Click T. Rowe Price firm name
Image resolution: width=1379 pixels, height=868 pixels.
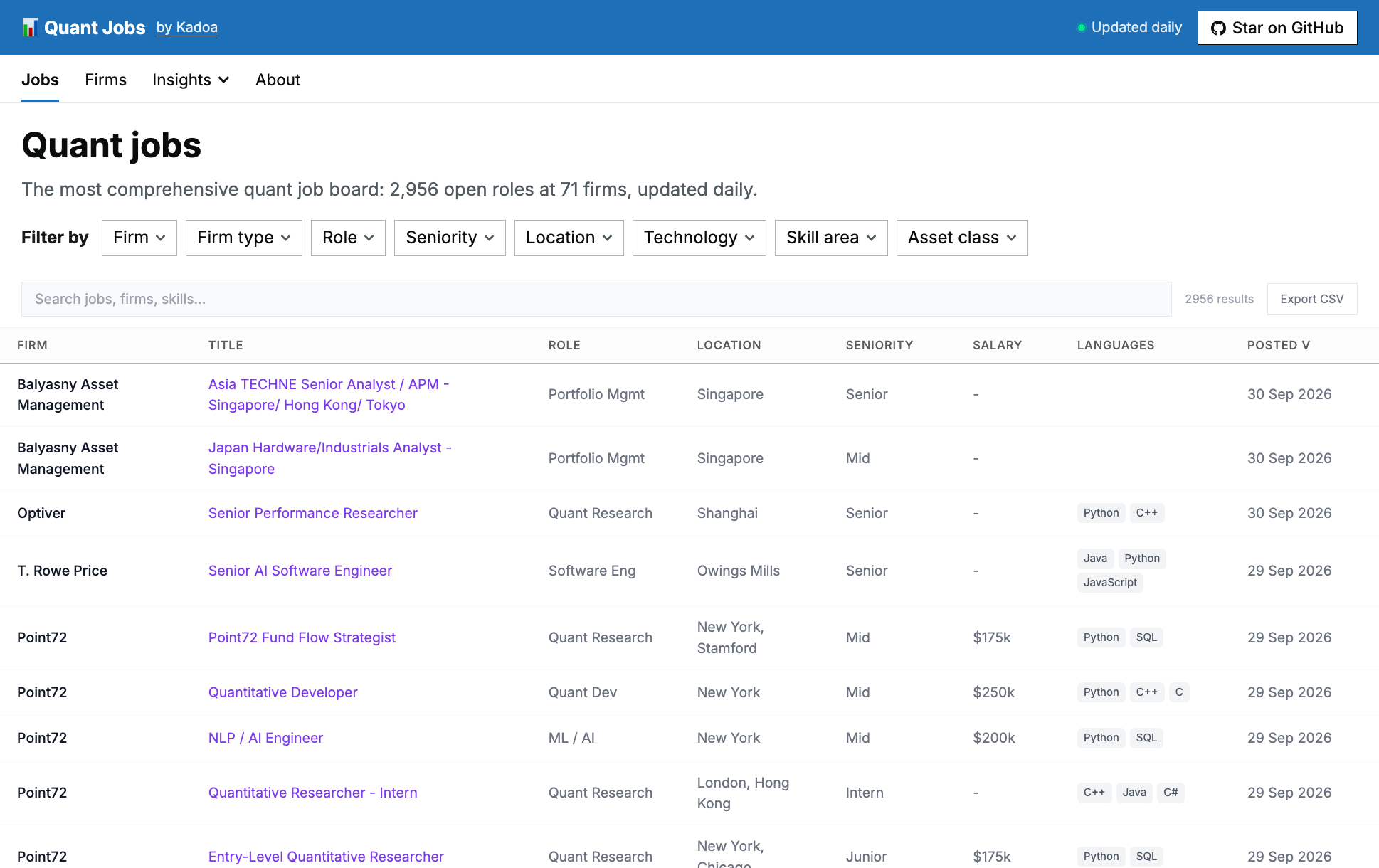(62, 571)
